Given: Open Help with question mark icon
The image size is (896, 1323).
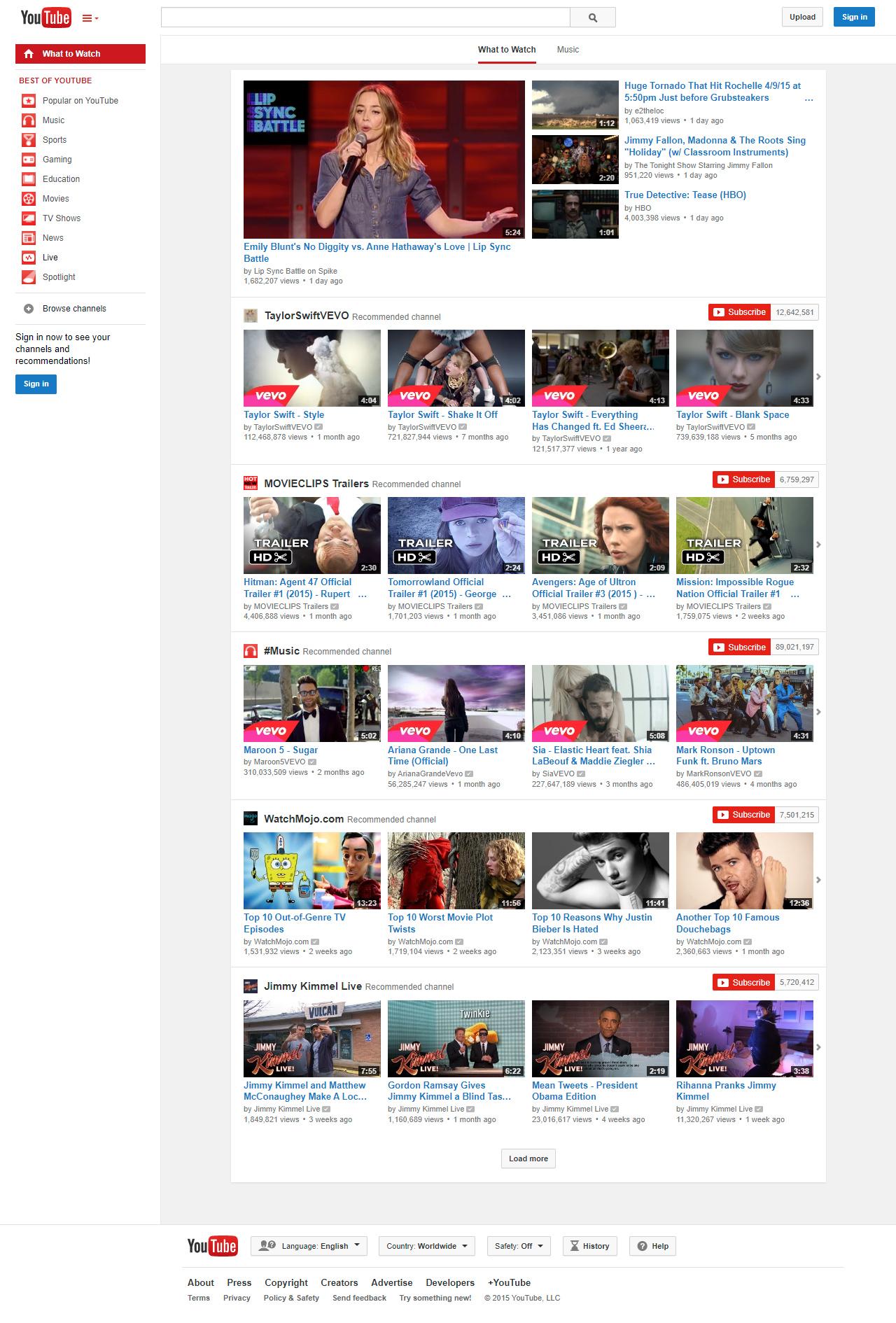Looking at the screenshot, I should click(x=652, y=1246).
